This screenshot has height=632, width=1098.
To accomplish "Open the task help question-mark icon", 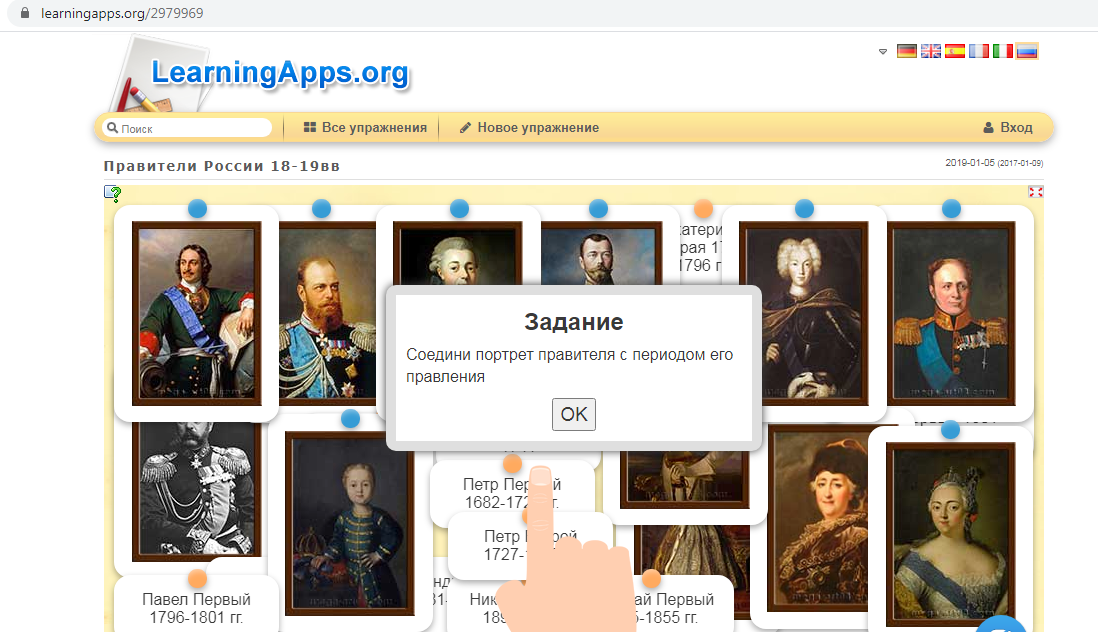I will click(x=113, y=192).
